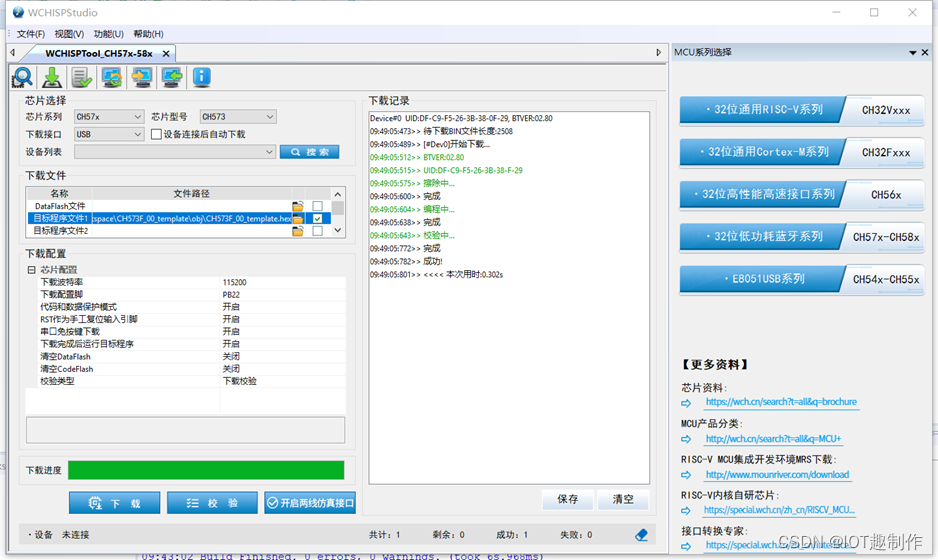Viewport: 938px width, 560px height.
Task: Click the monitor with green arrow icon
Action: (x=172, y=77)
